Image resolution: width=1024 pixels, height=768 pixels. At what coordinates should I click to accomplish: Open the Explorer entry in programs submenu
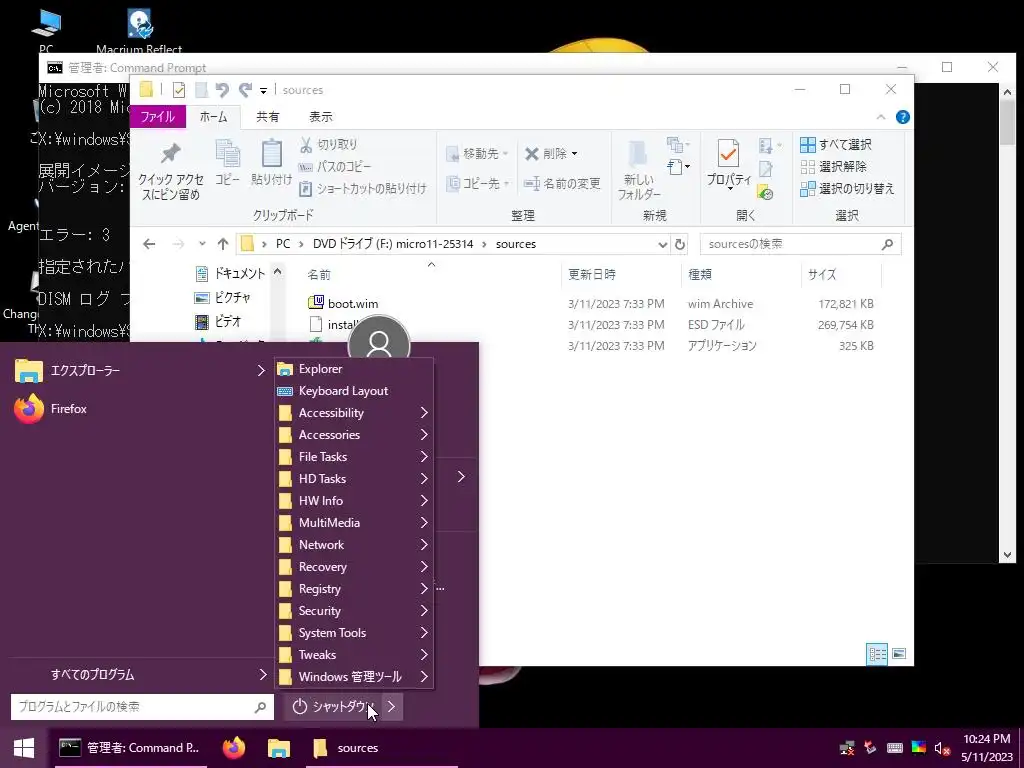click(354, 369)
